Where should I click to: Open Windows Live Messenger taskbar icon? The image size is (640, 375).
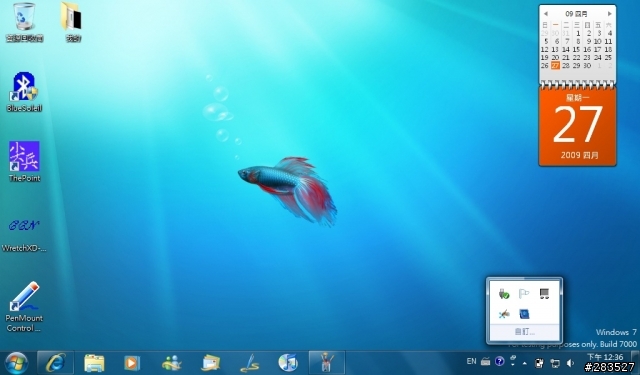point(171,363)
